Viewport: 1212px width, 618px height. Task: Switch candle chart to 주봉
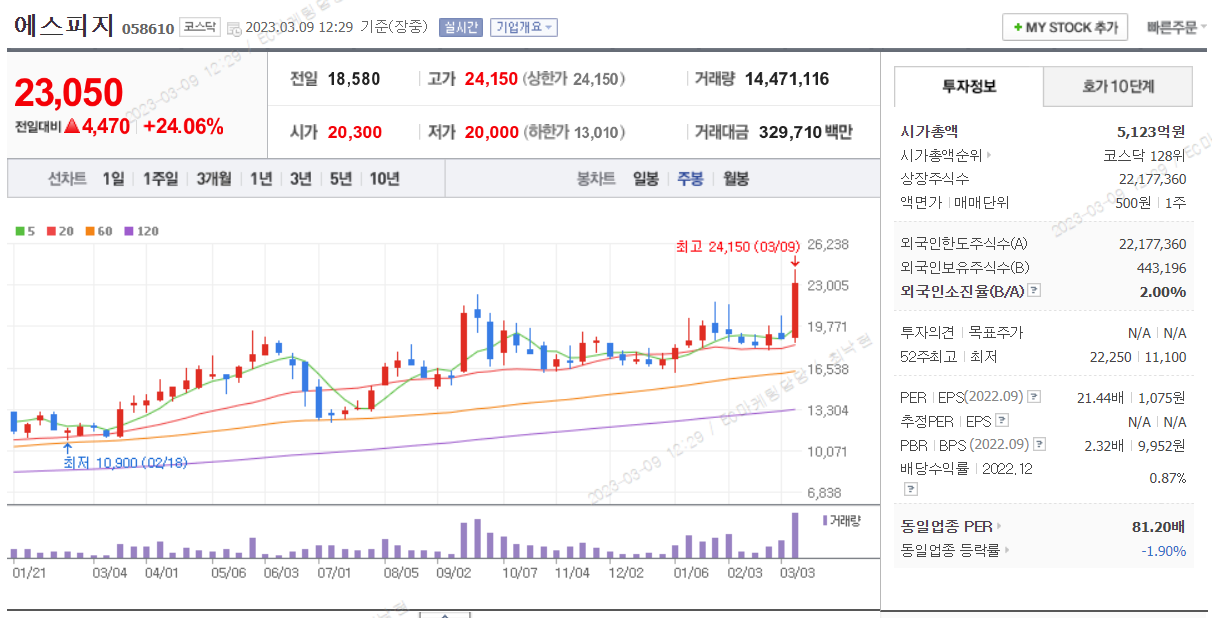coord(691,179)
